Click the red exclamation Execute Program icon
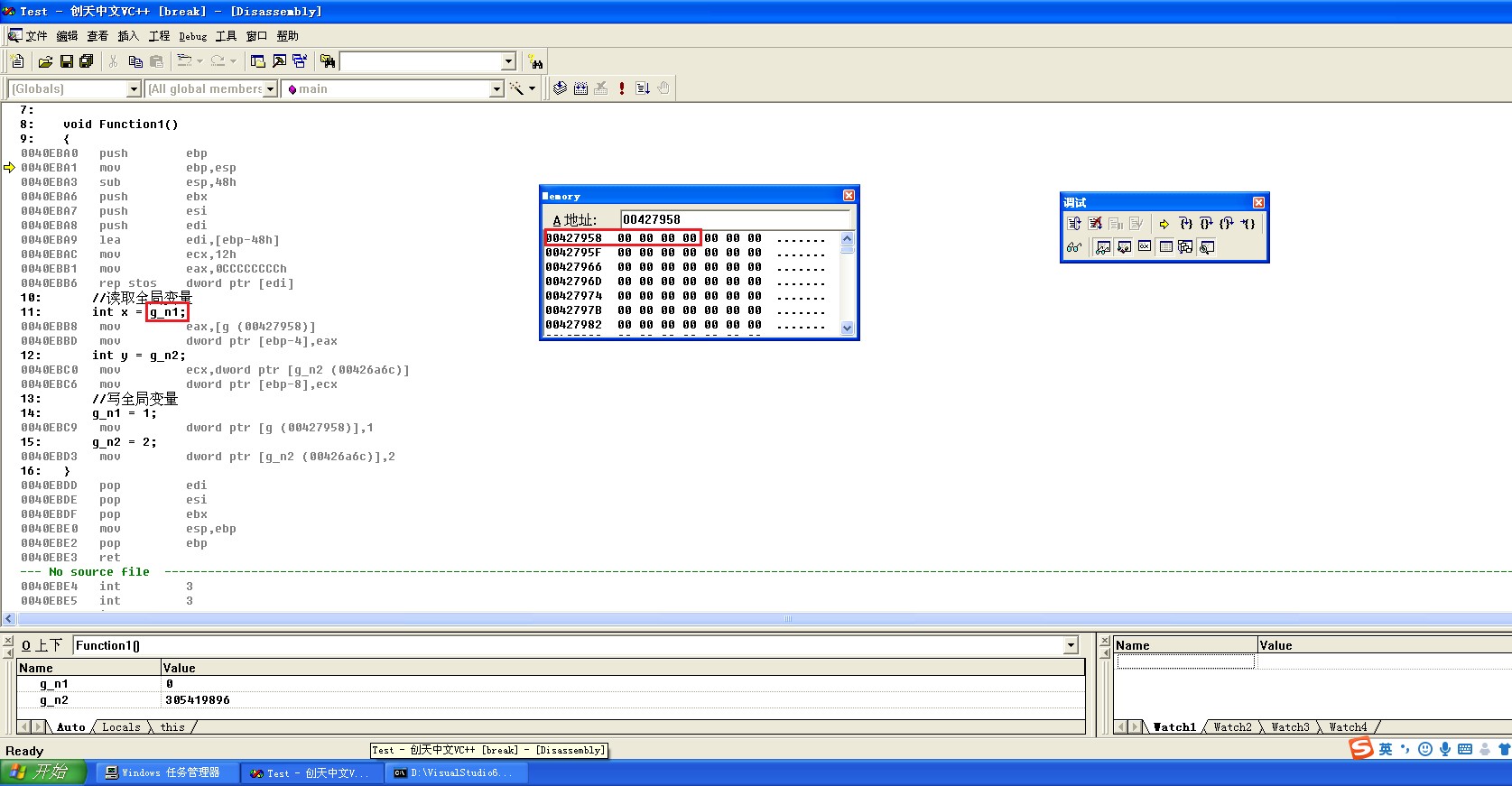The height and width of the screenshot is (786, 1512). pos(621,88)
